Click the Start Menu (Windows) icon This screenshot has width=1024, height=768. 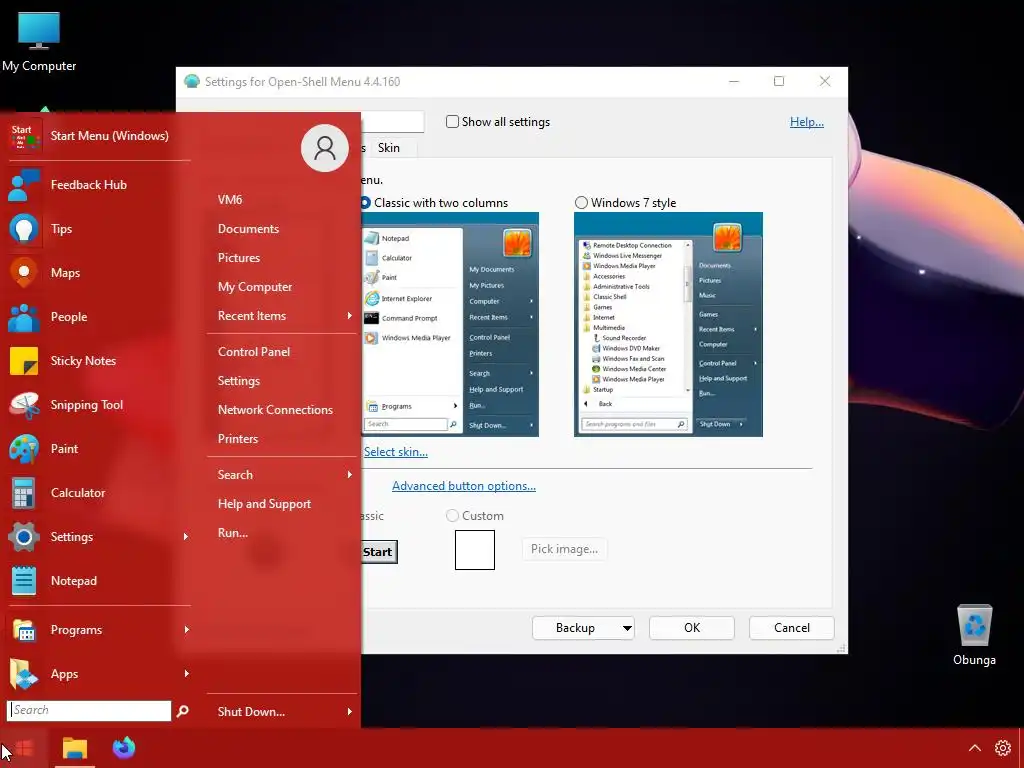pos(25,136)
